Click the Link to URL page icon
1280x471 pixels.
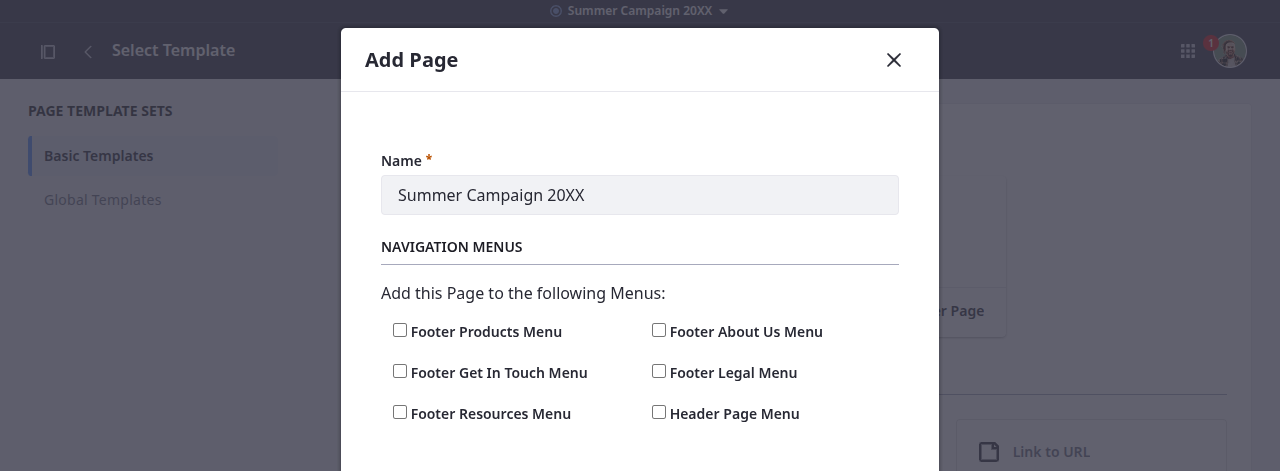point(989,452)
